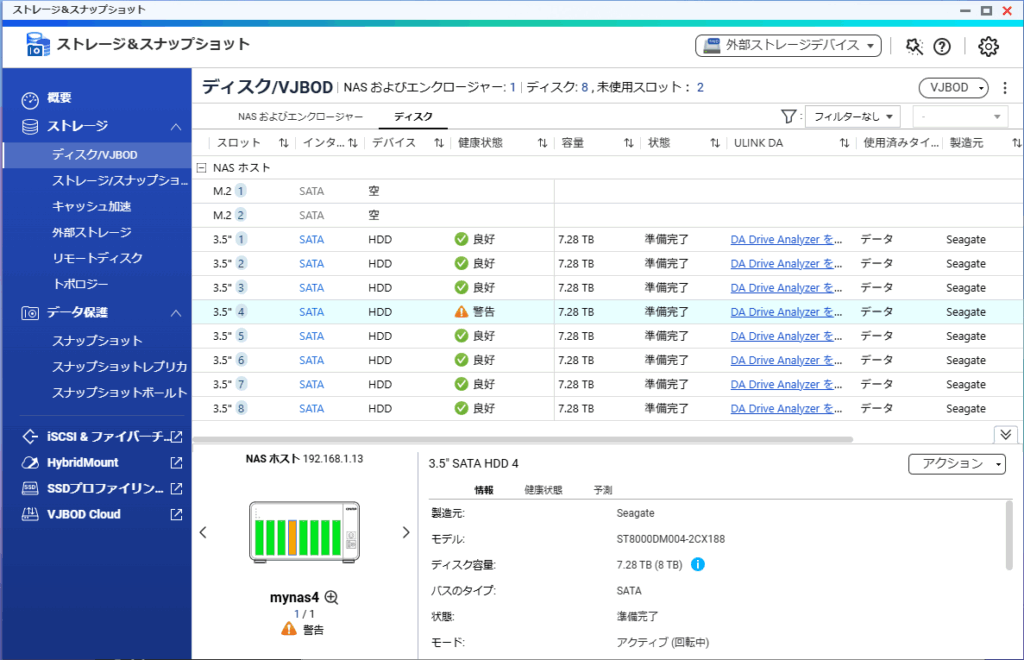Open HybridMount external link icon
Image resolution: width=1024 pixels, height=660 pixels.
click(176, 463)
